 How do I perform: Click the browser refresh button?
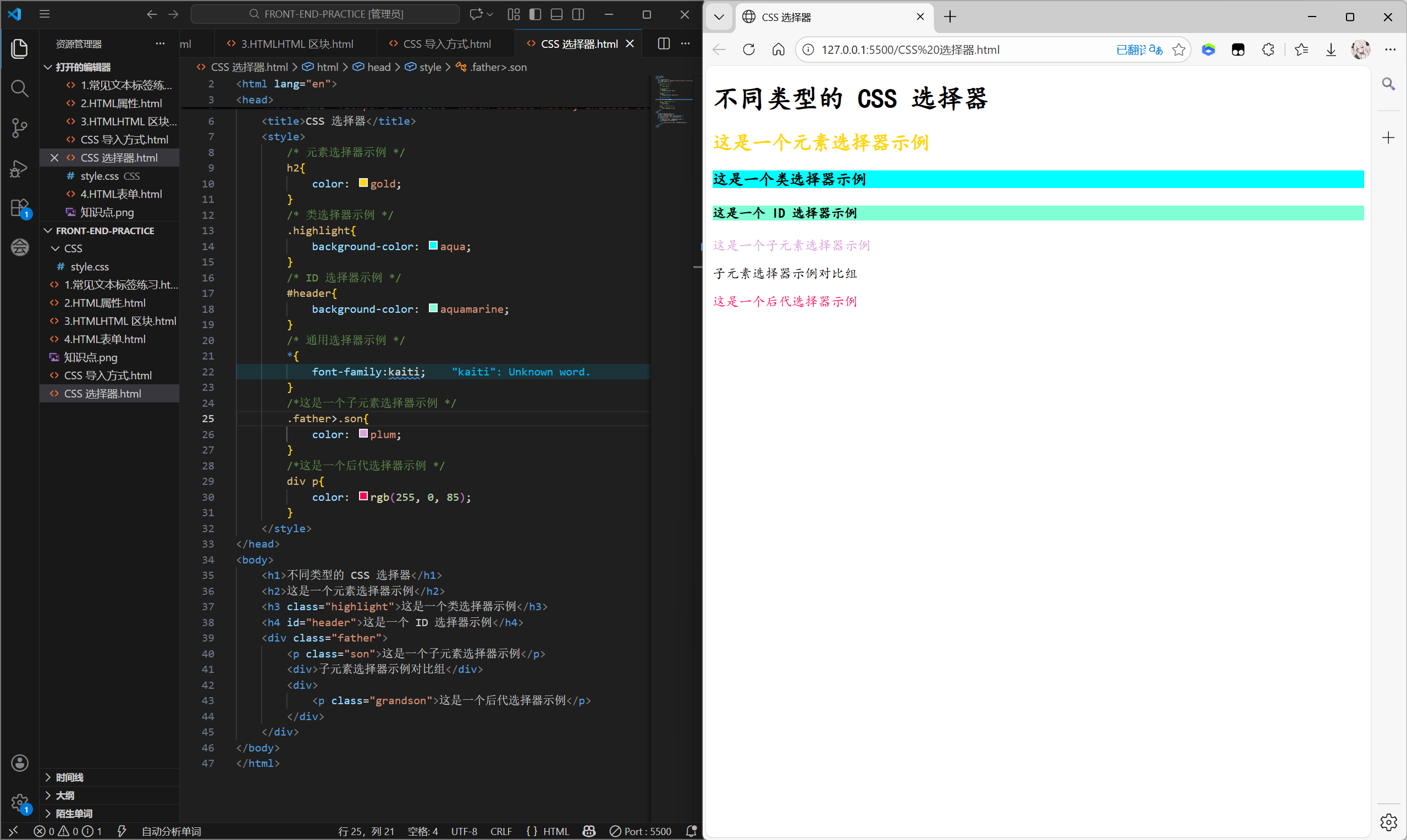[748, 50]
